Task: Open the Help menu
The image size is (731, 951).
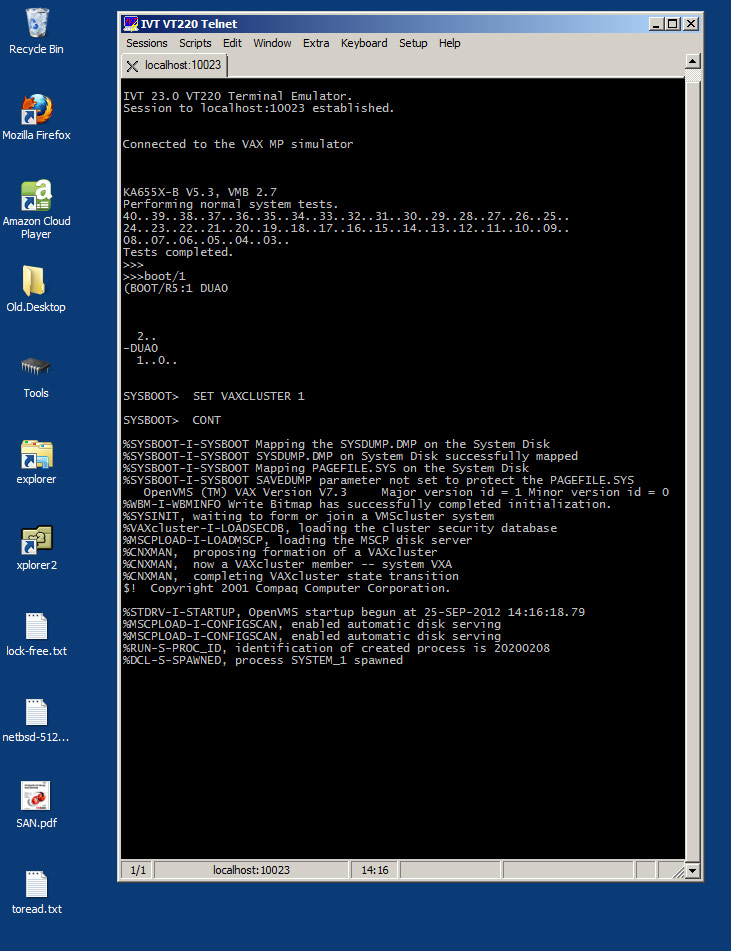Action: point(450,43)
